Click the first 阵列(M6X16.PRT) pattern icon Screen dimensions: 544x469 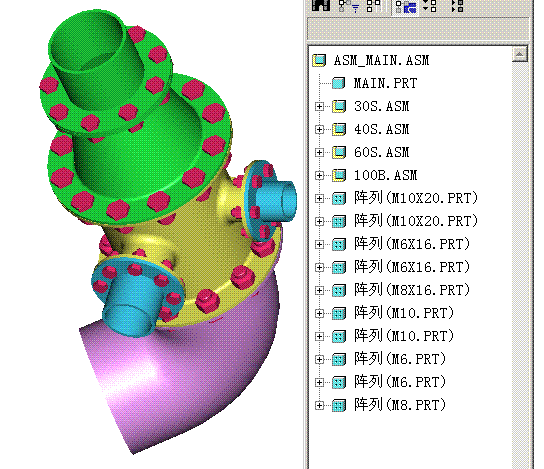[x=339, y=244]
